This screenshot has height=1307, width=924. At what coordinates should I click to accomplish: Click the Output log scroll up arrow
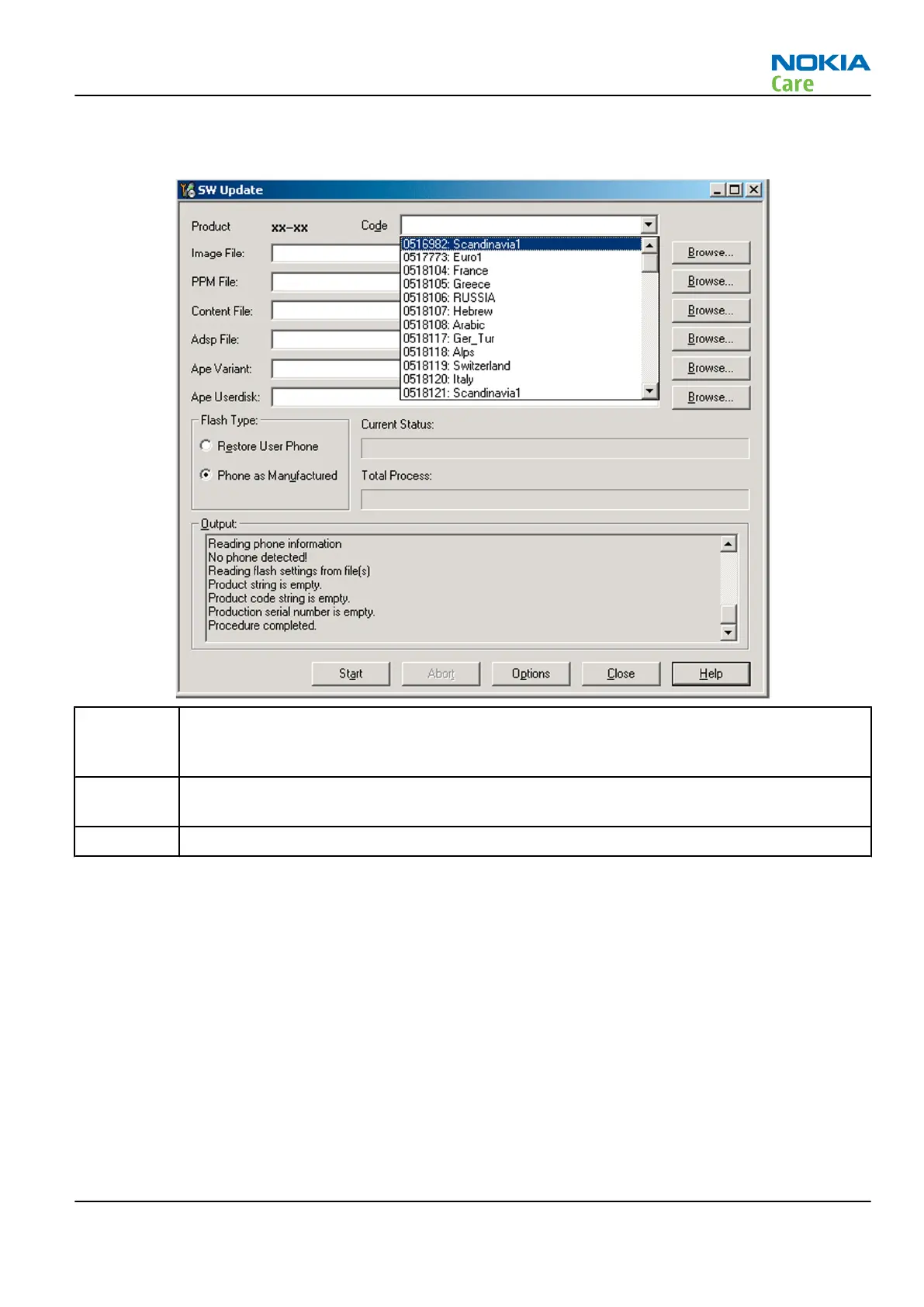tap(728, 544)
